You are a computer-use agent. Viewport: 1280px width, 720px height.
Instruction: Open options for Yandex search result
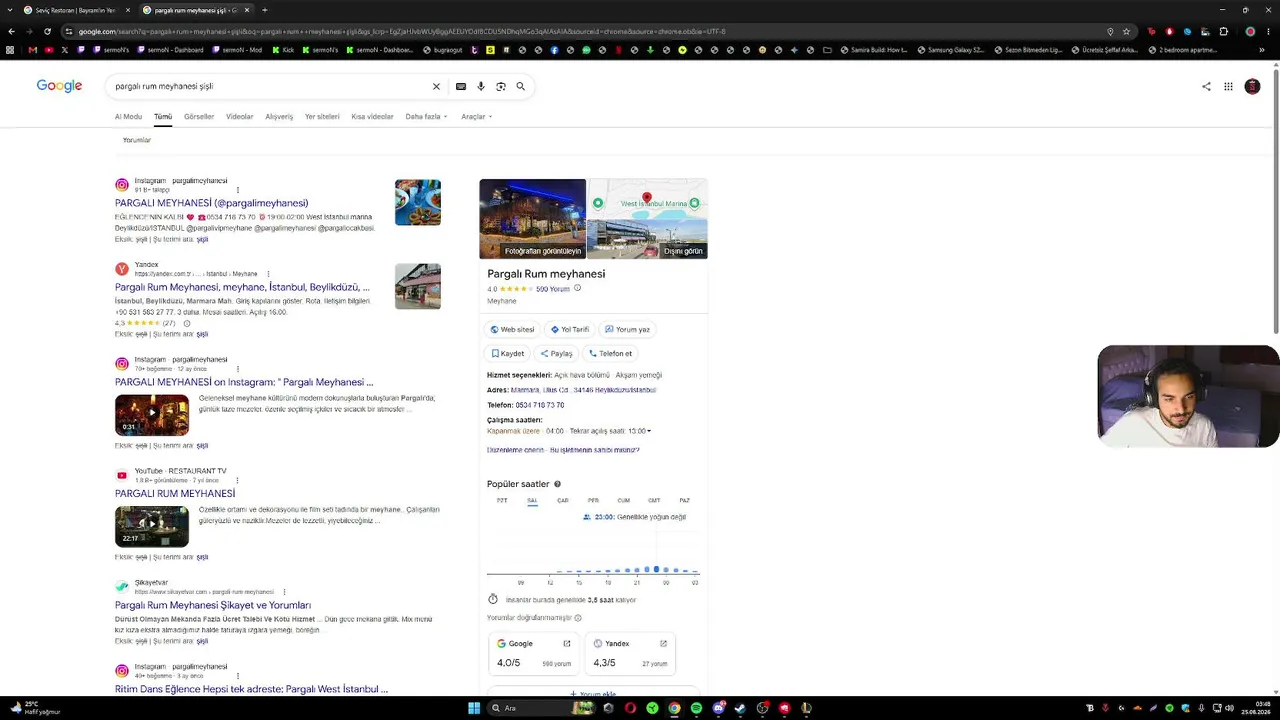pyautogui.click(x=268, y=274)
